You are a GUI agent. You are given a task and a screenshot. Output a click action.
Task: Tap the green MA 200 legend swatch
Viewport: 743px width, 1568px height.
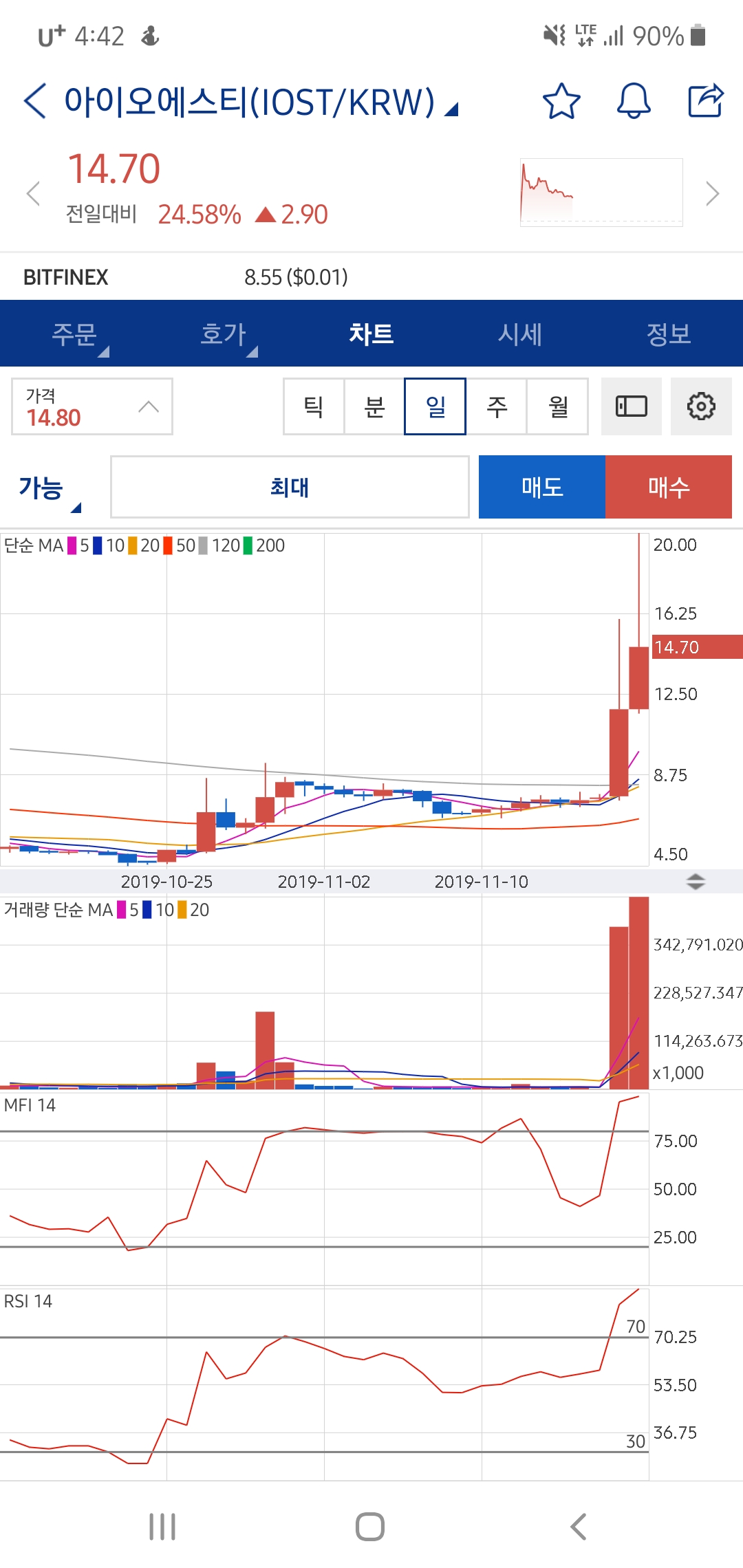pos(248,546)
